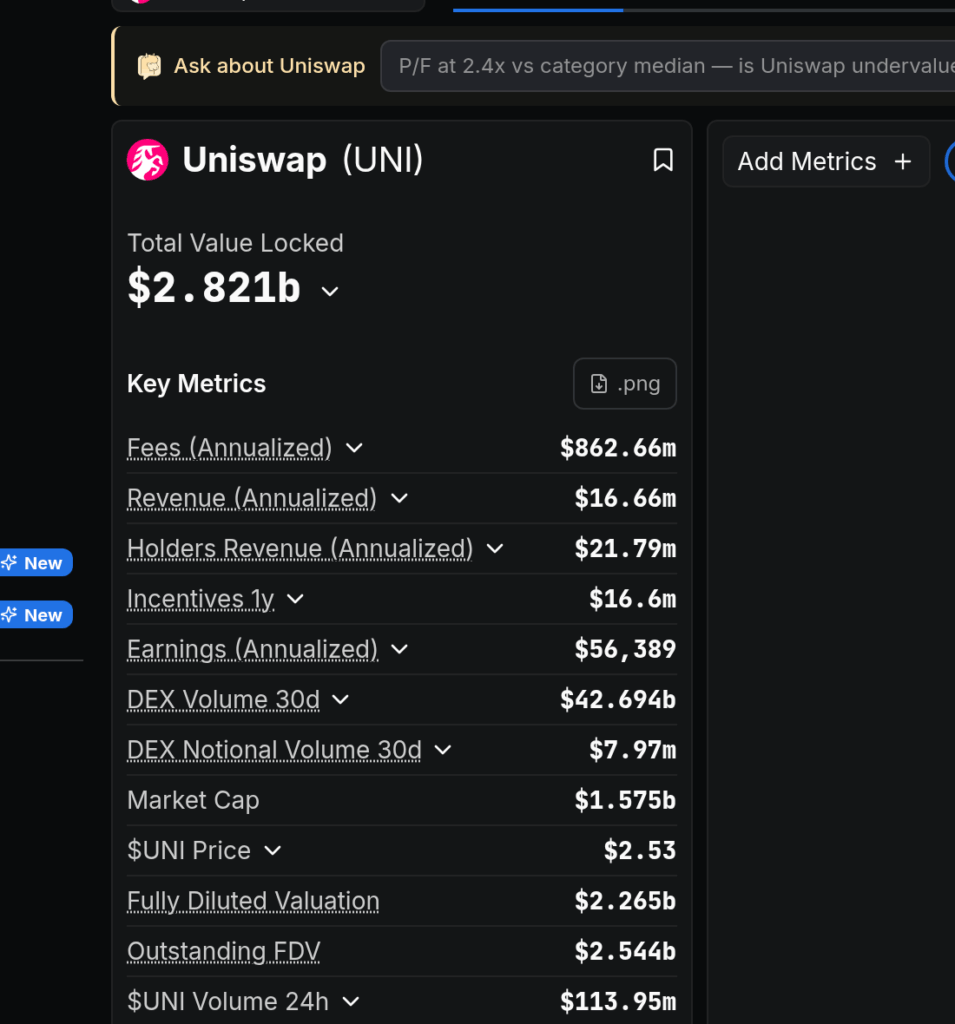Expand the Total Value Locked chevron

click(x=330, y=291)
